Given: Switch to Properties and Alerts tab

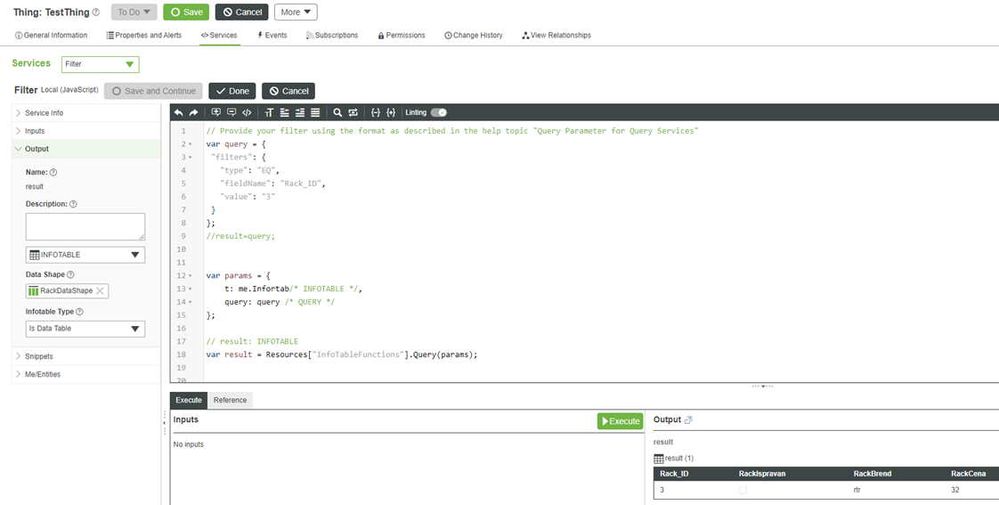Looking at the screenshot, I should coord(144,36).
